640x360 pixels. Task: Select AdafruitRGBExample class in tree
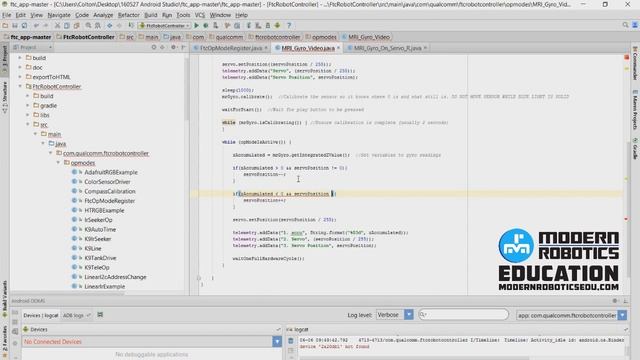[111, 172]
